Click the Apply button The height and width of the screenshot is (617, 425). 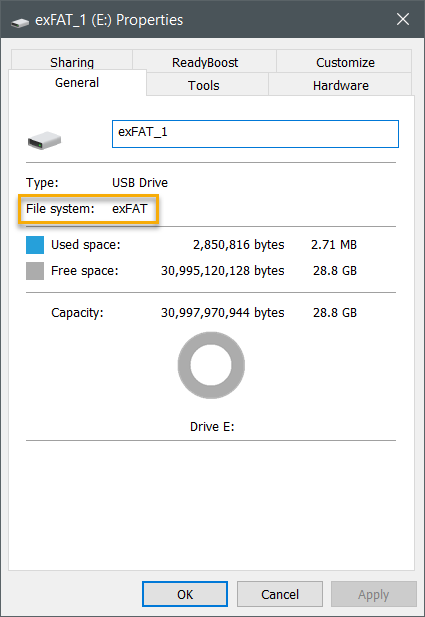(373, 594)
